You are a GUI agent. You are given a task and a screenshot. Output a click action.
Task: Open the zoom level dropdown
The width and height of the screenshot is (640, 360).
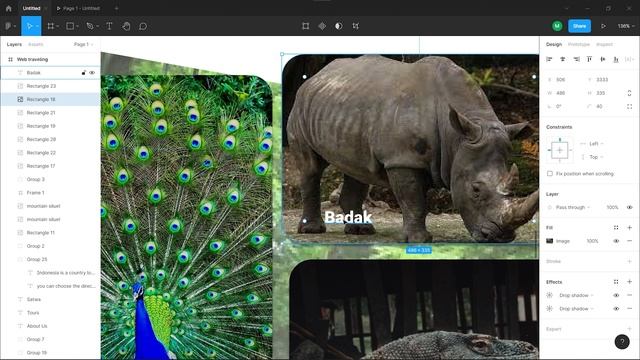tap(626, 26)
